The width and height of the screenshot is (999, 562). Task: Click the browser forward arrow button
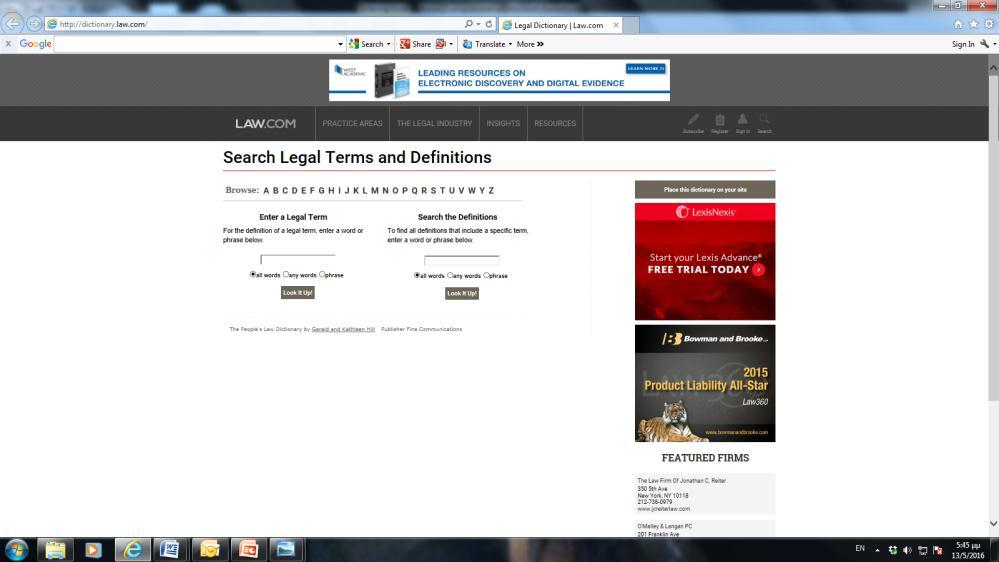tap(34, 24)
